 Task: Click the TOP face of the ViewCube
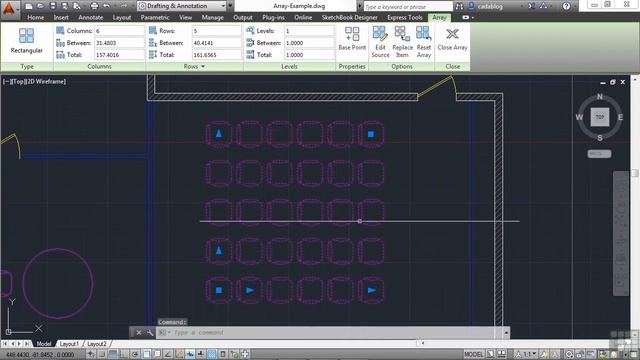click(600, 117)
